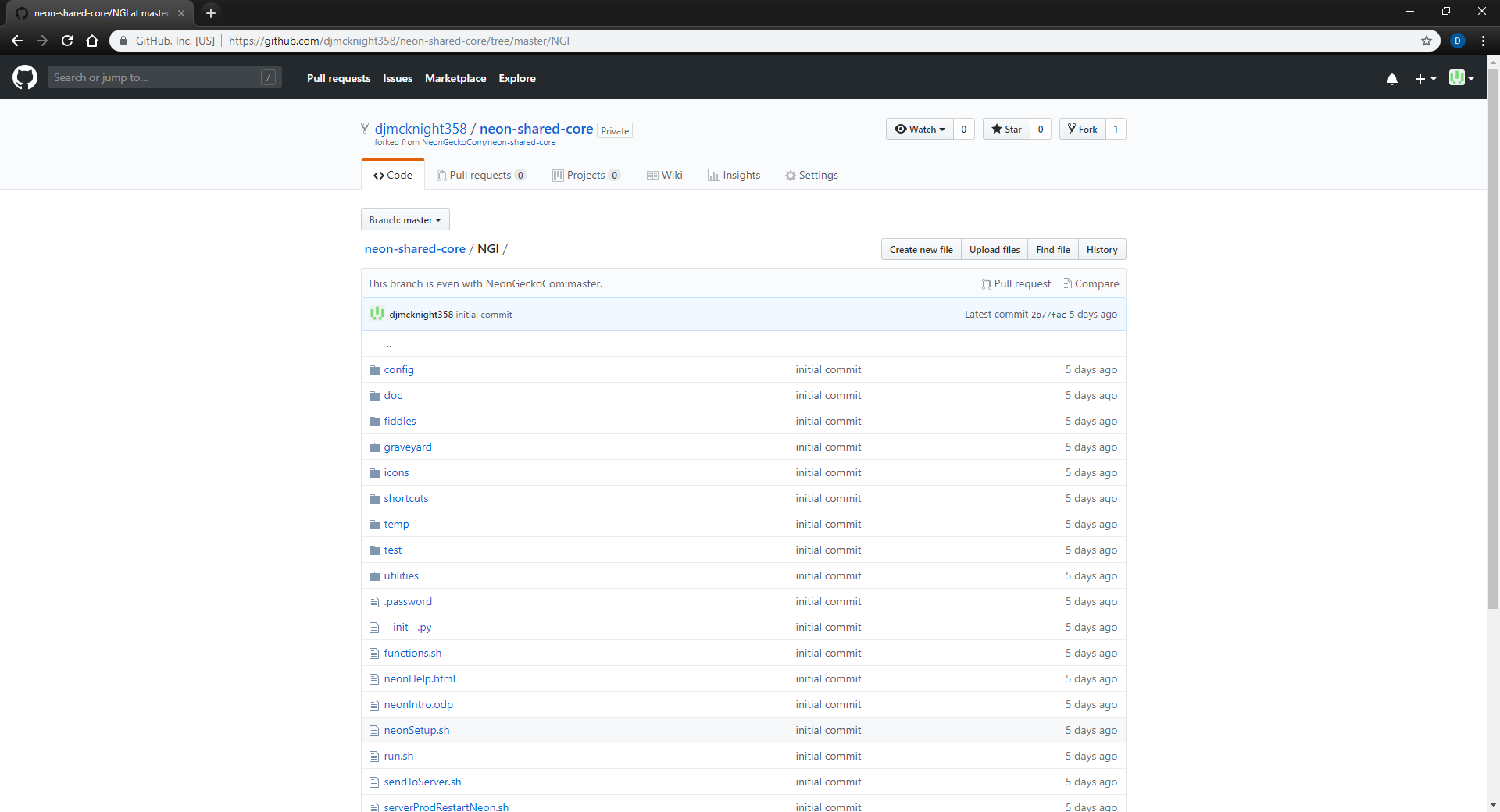Image resolution: width=1500 pixels, height=812 pixels.
Task: Switch to the Code tab
Action: 393,175
